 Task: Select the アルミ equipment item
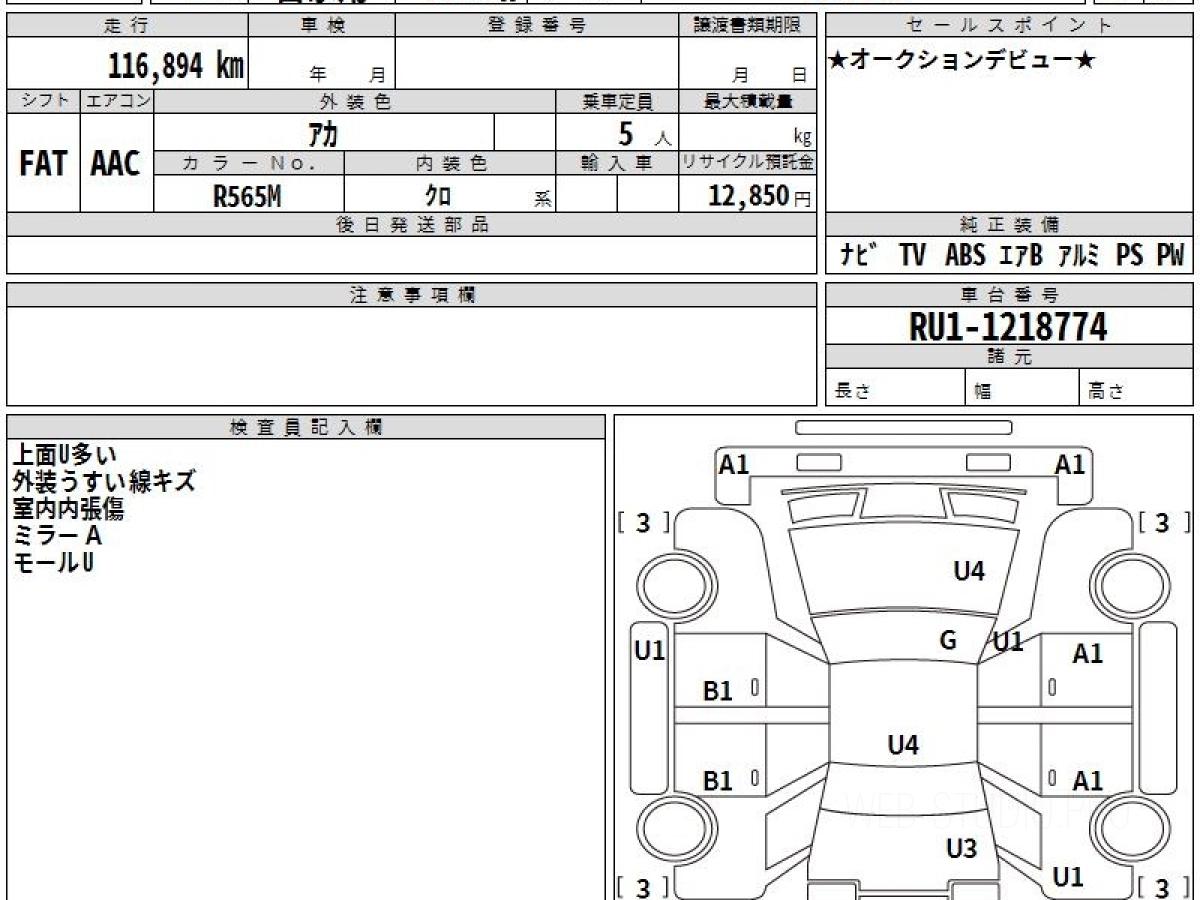point(1080,255)
